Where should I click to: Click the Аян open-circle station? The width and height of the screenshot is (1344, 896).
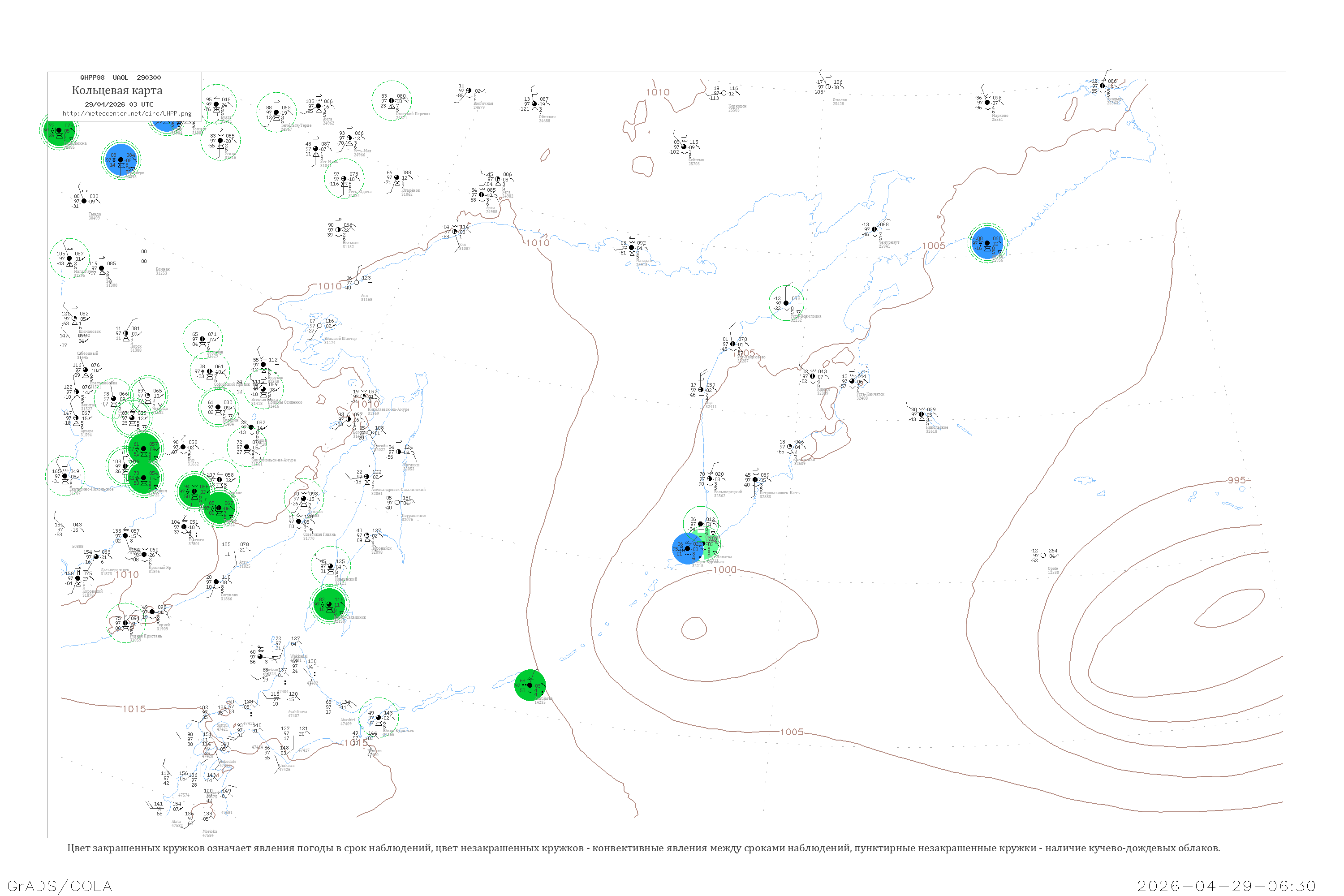coord(357,282)
